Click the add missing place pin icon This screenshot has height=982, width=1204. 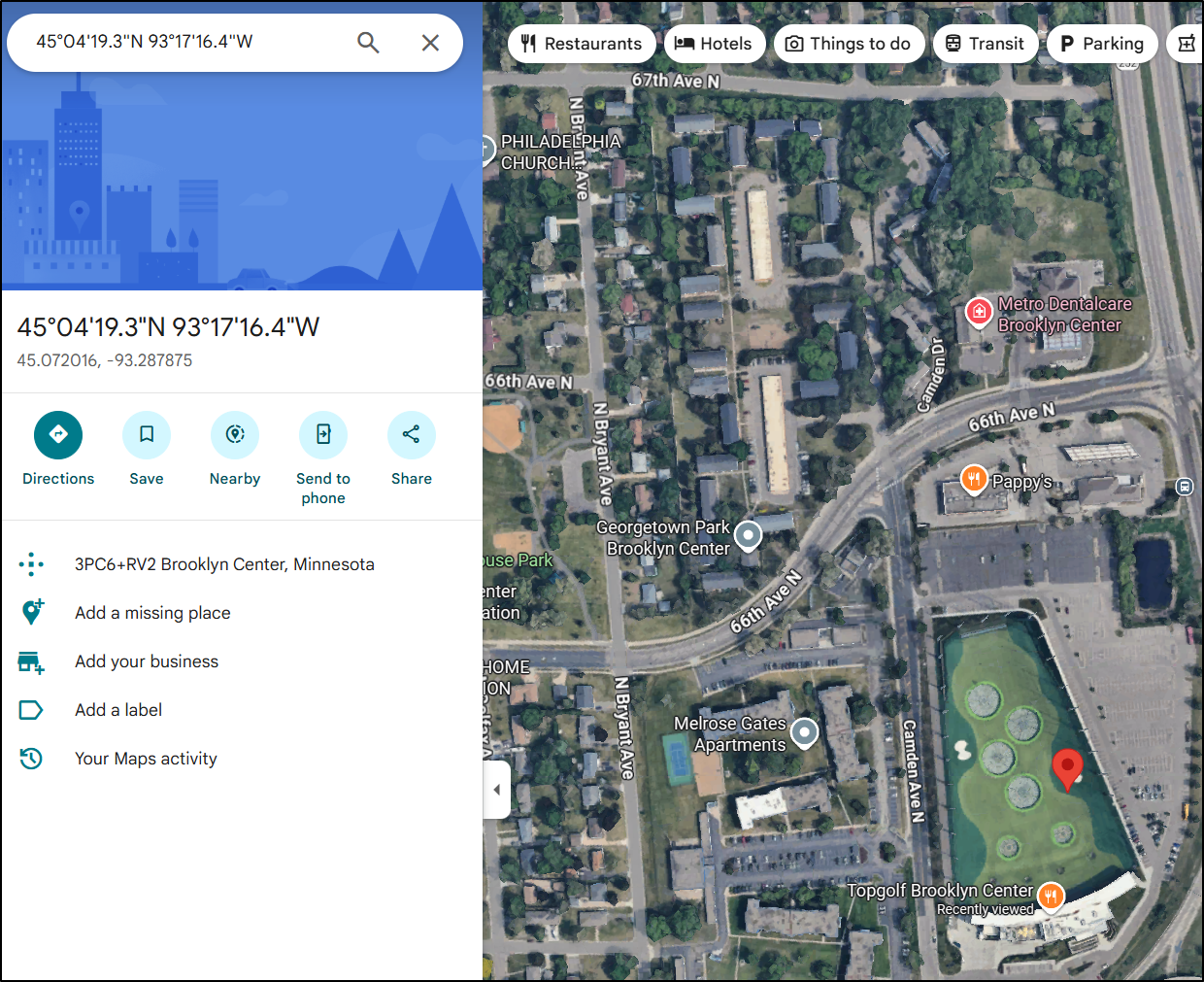31,613
